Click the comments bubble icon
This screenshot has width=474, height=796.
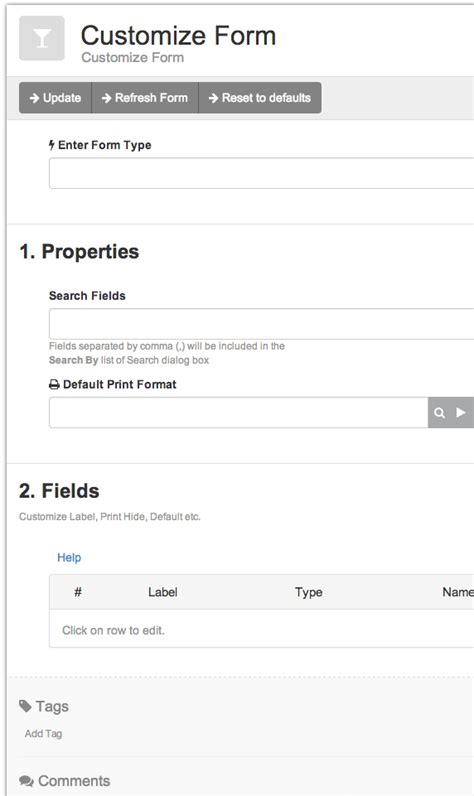pyautogui.click(x=26, y=781)
